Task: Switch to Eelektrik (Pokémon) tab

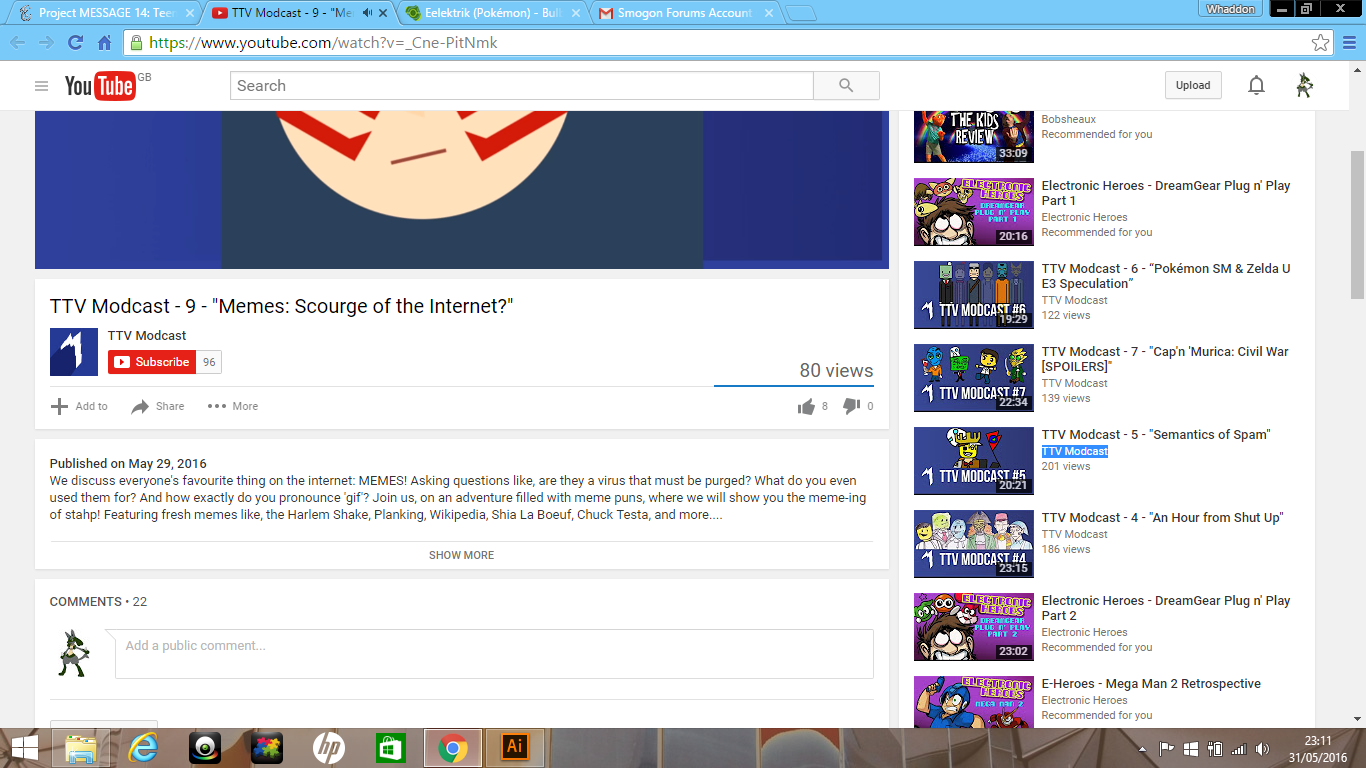Action: (490, 13)
